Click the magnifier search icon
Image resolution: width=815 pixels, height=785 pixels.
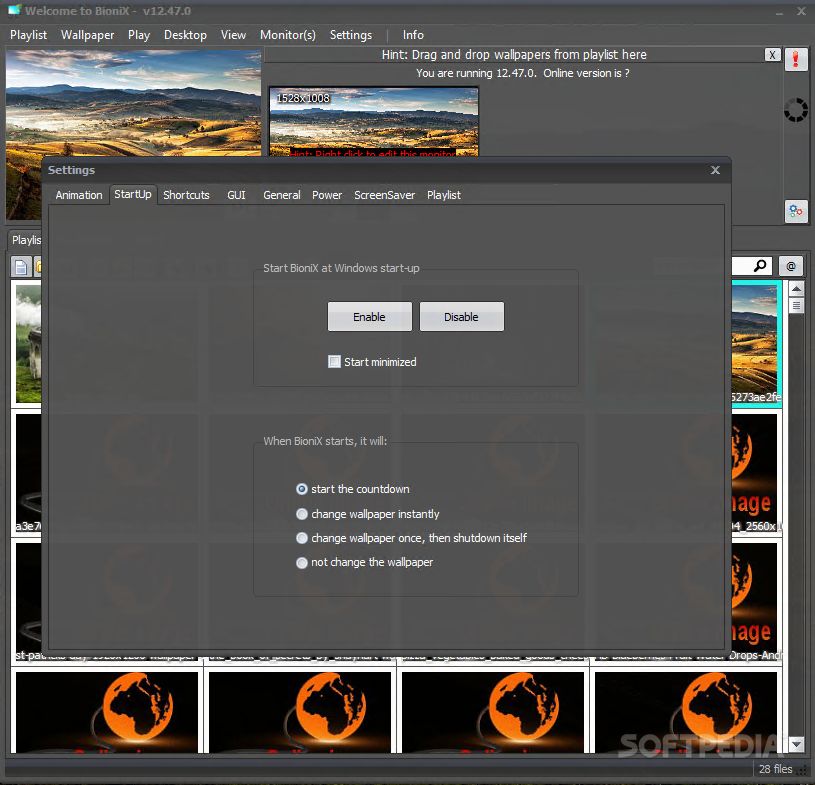[x=760, y=266]
